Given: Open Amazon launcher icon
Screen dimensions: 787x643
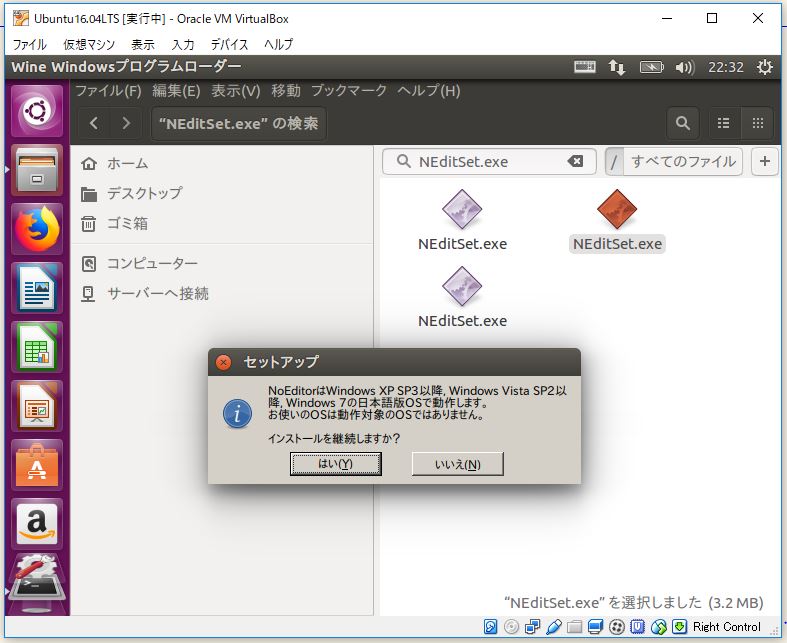Looking at the screenshot, I should coord(37,525).
